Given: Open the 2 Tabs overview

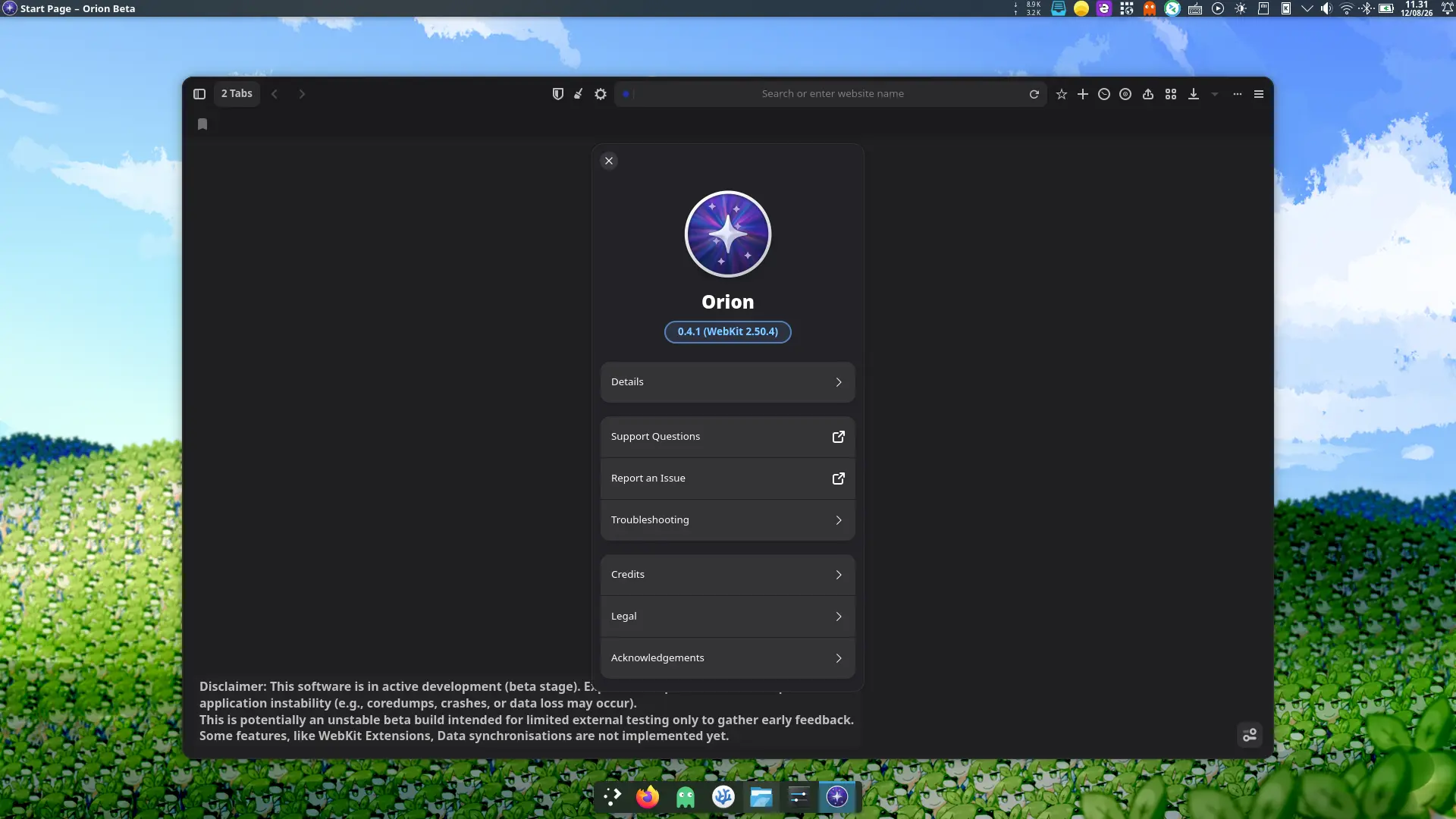Looking at the screenshot, I should (237, 94).
